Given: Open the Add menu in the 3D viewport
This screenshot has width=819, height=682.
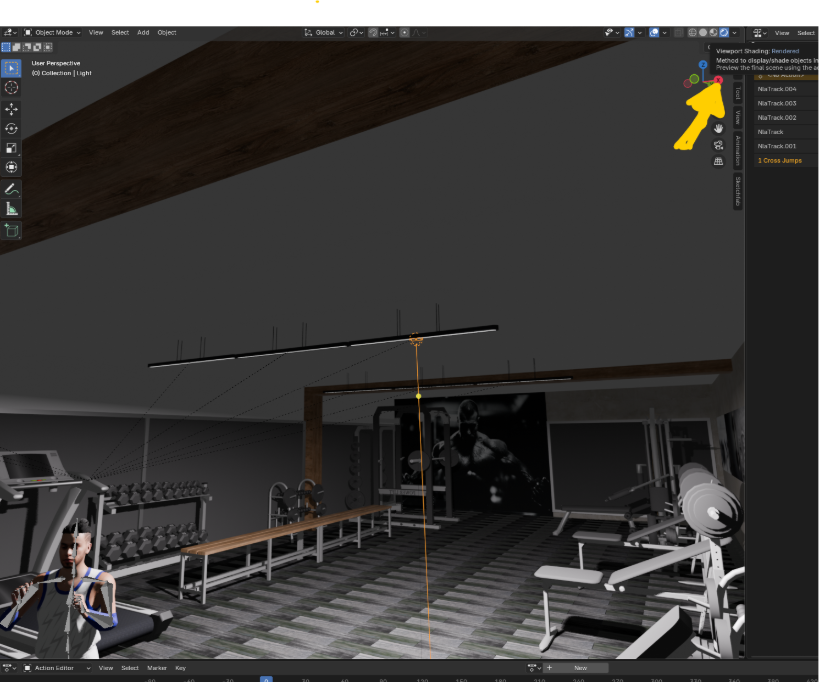Looking at the screenshot, I should 143,31.
